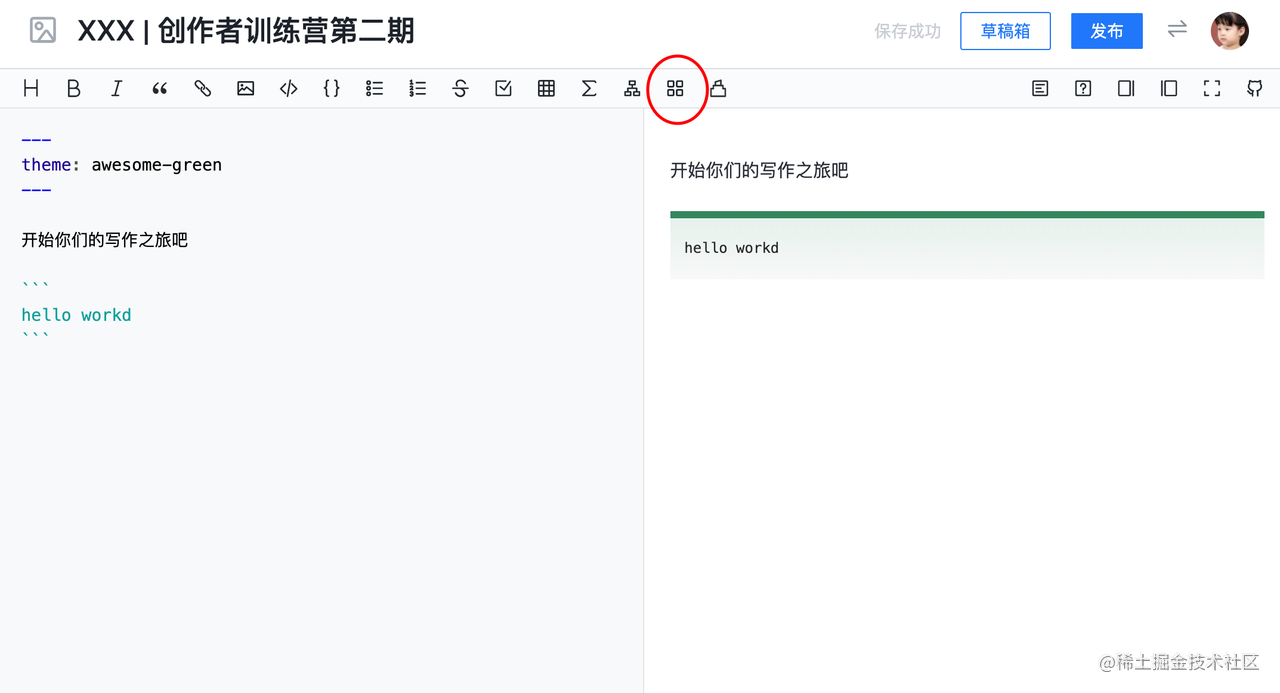Click the preview paragraph 开始你们的写作之旅吧
The height and width of the screenshot is (693, 1280).
point(759,171)
